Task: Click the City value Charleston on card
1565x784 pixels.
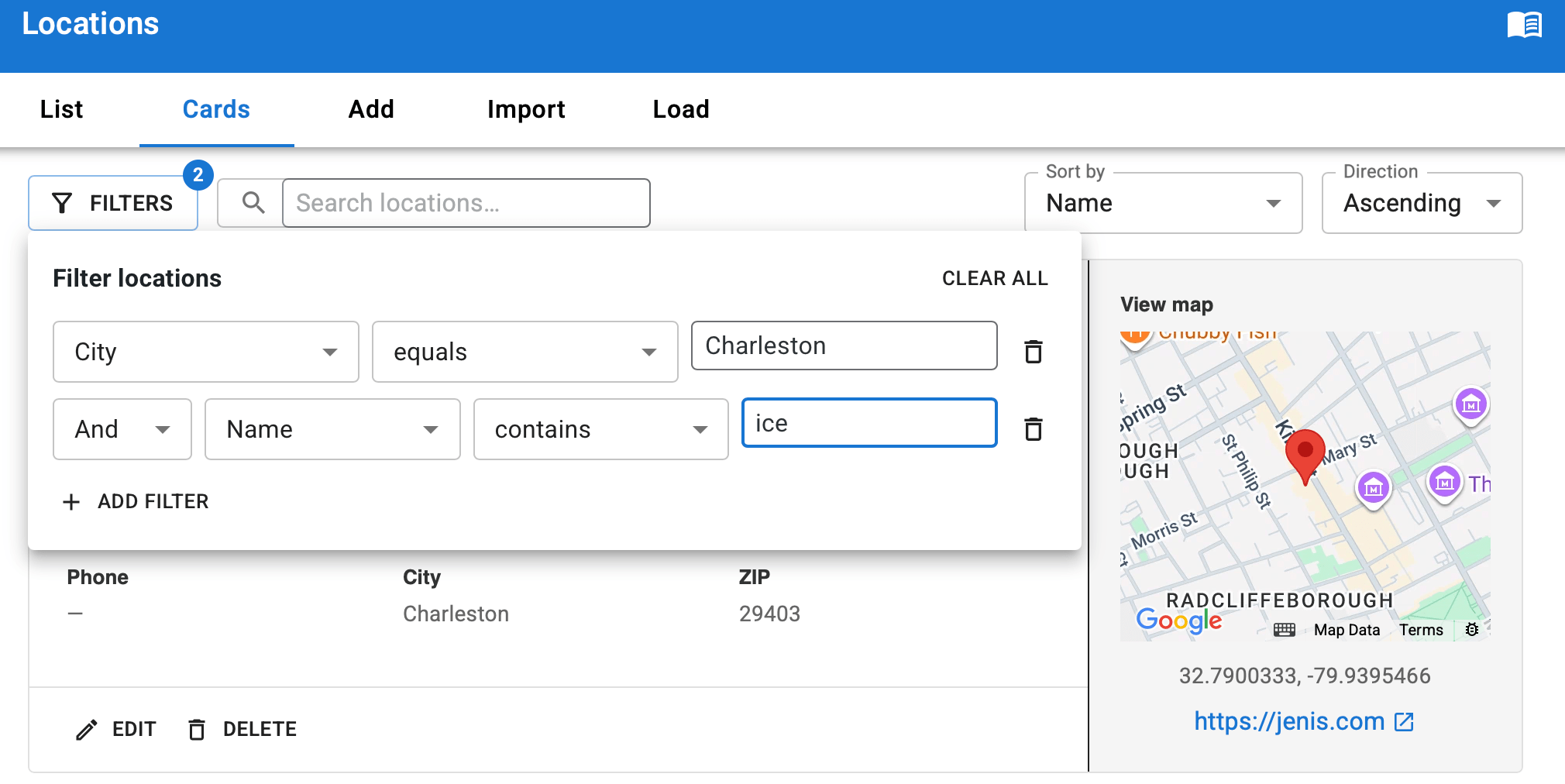Action: [x=456, y=614]
